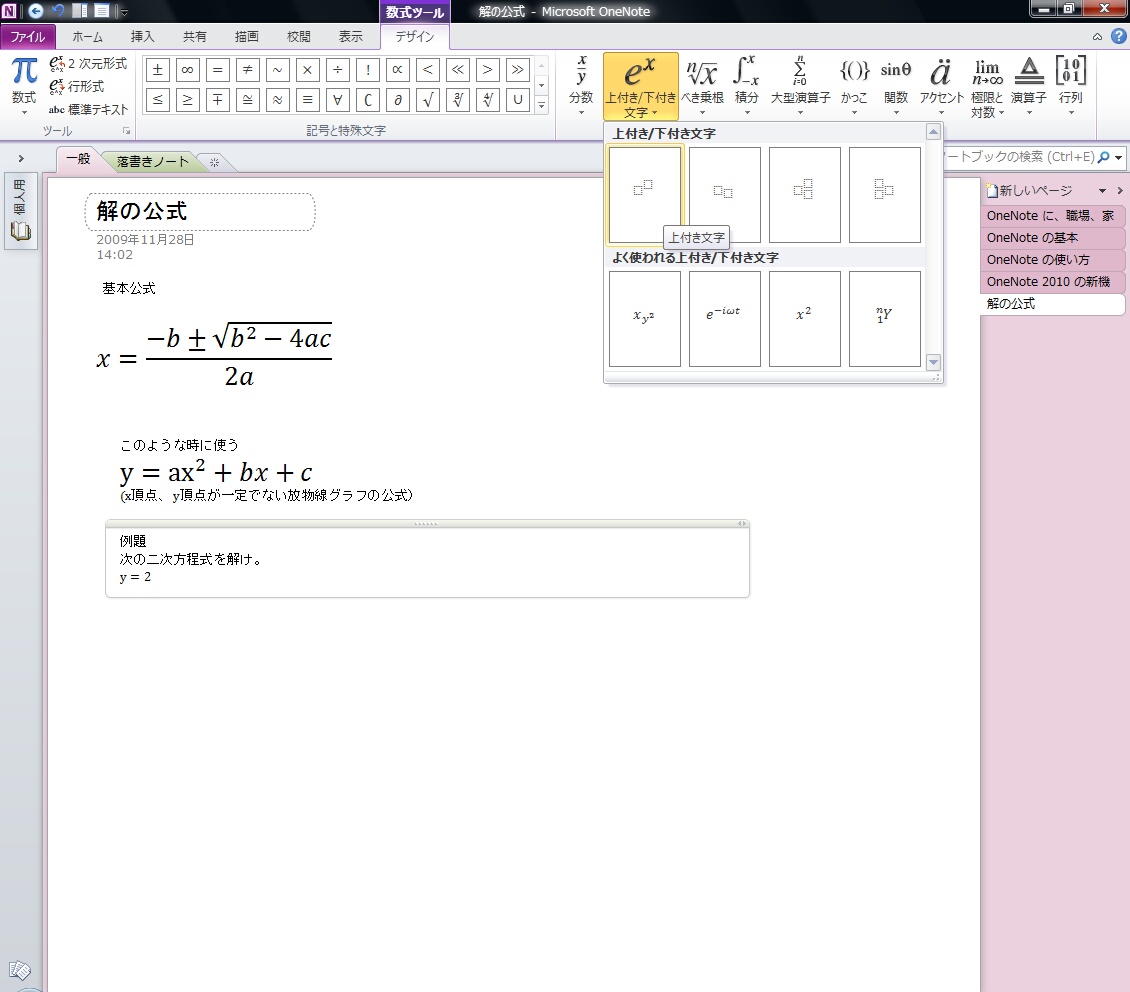The image size is (1130, 992).
Task: Switch to the 挿入 insert tab
Action: click(142, 37)
